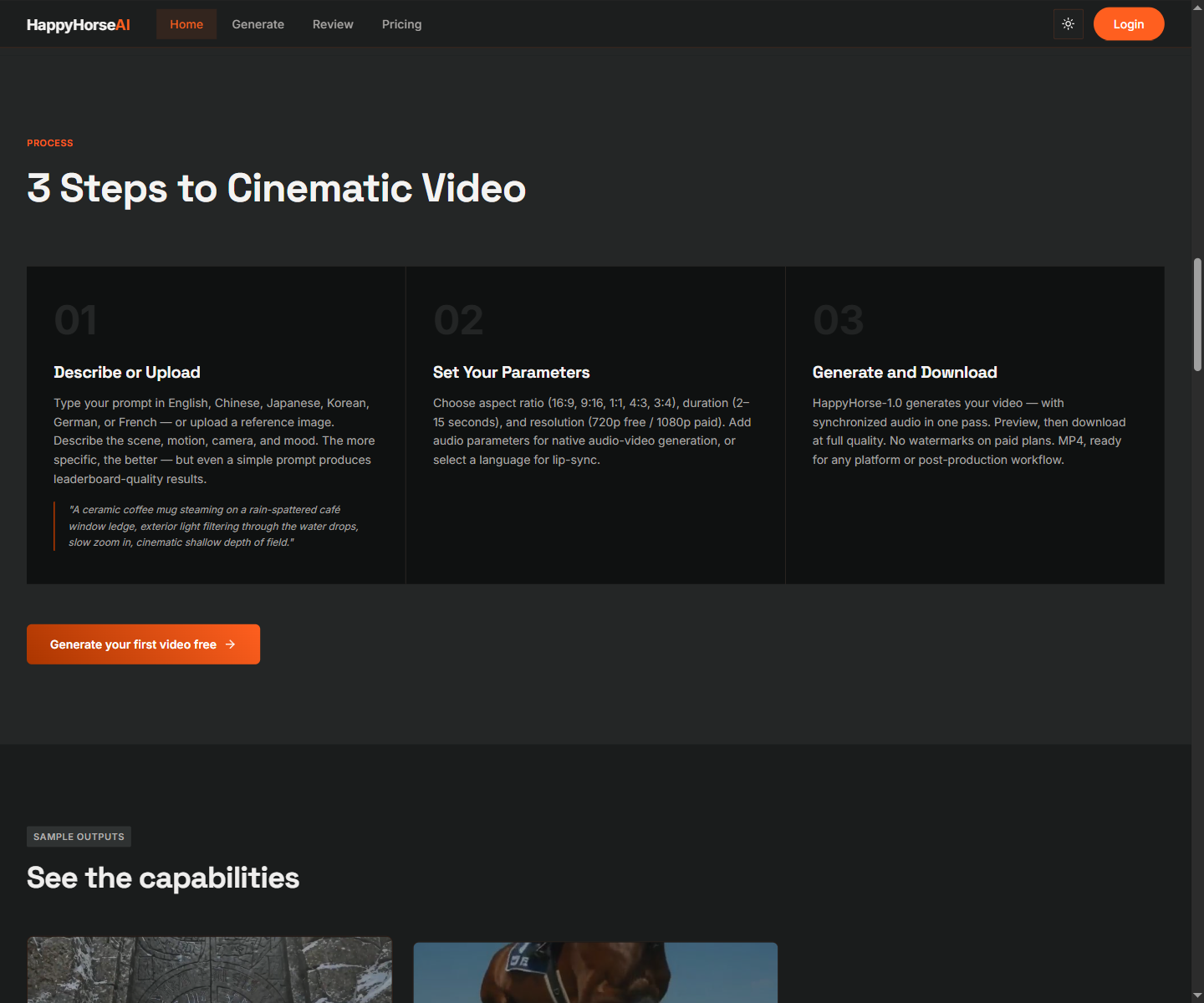Click the 02 step number

point(458,320)
